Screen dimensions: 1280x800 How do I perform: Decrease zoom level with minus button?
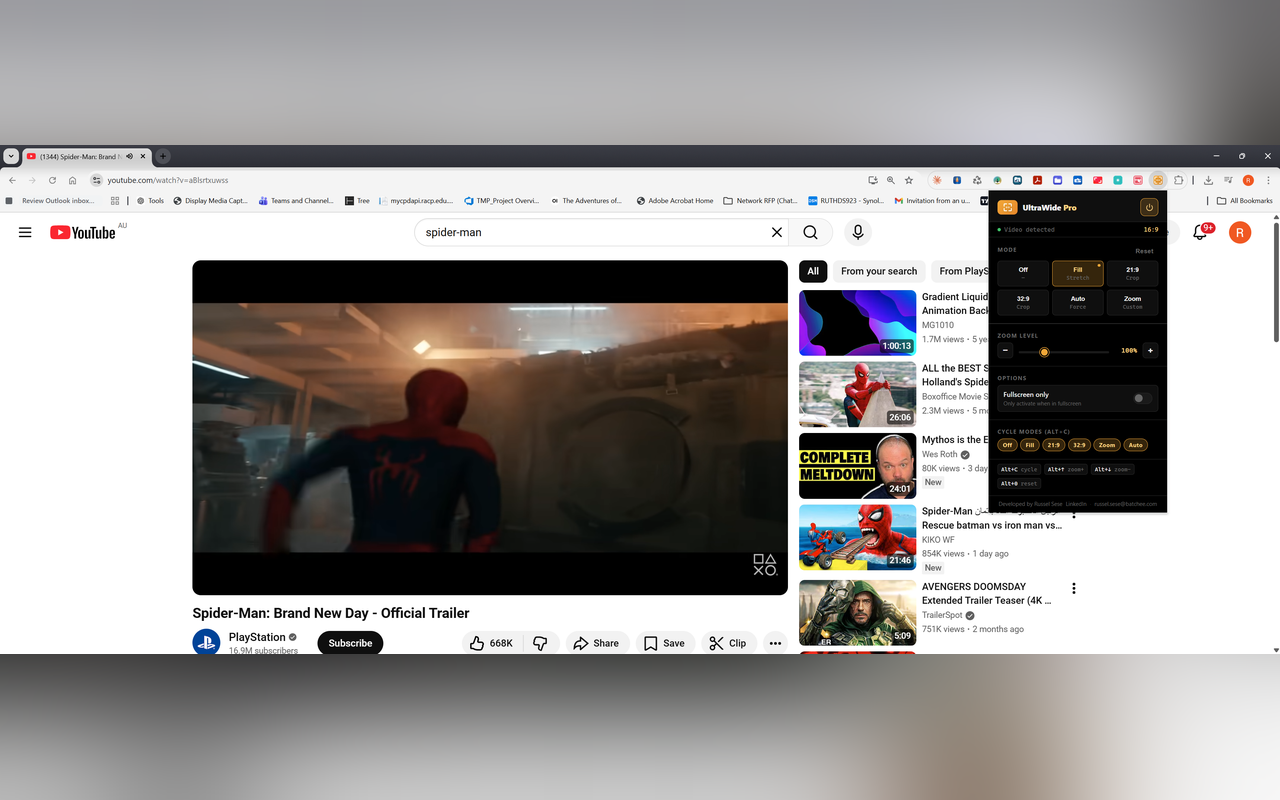coord(1005,351)
